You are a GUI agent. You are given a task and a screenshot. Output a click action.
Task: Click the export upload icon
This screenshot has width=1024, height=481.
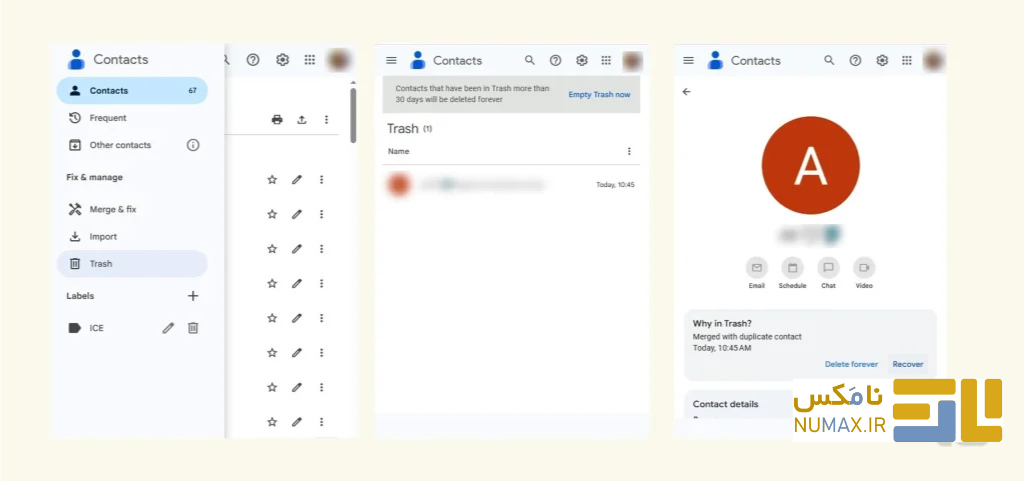(x=302, y=119)
